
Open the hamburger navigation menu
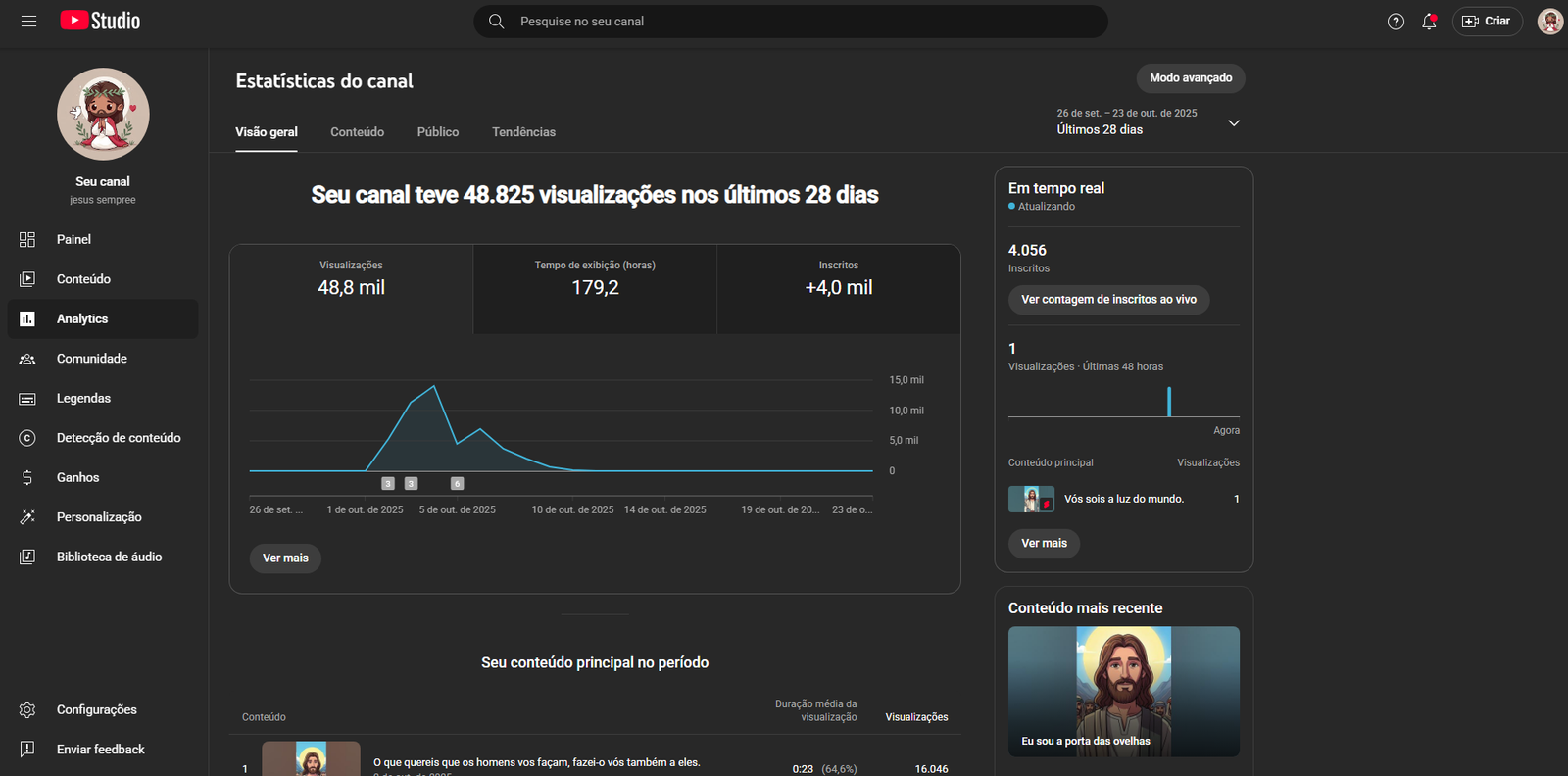pos(28,21)
